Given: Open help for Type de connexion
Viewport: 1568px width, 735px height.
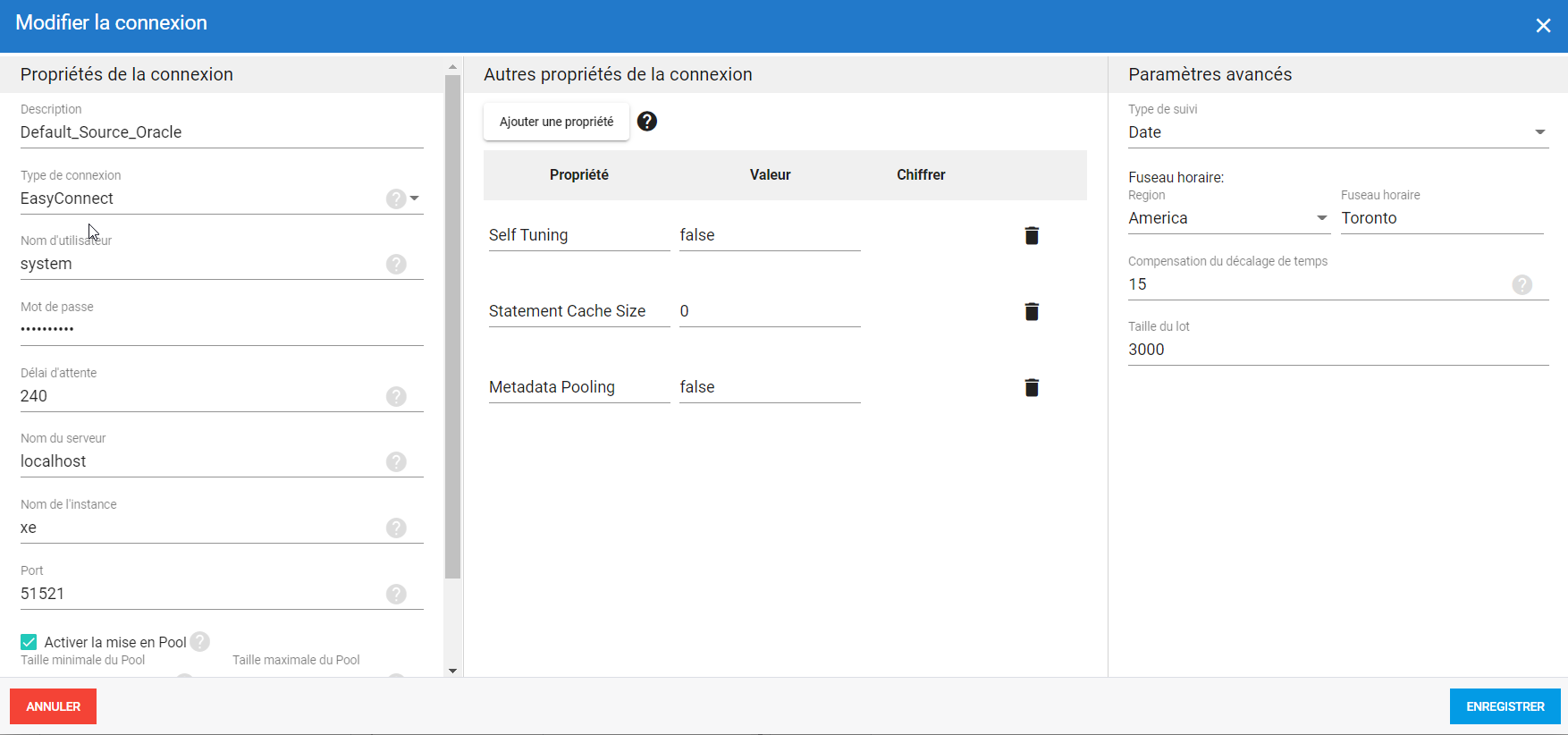Looking at the screenshot, I should (x=396, y=199).
